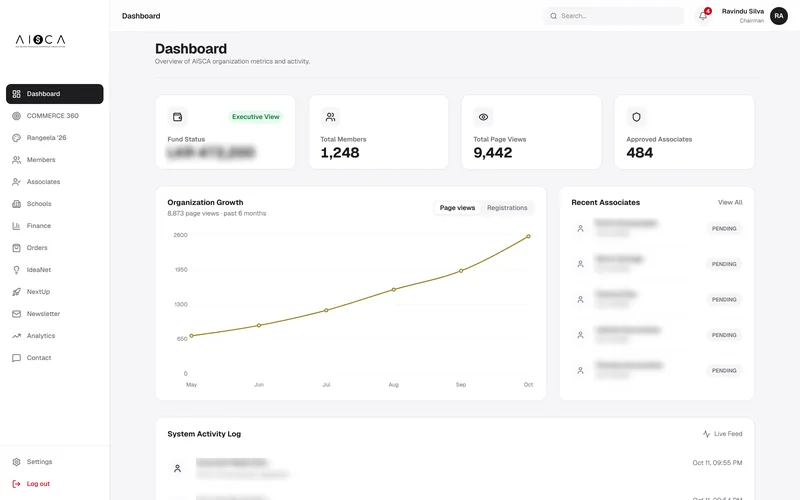
Task: Click the search magnifier icon
Action: pos(554,16)
